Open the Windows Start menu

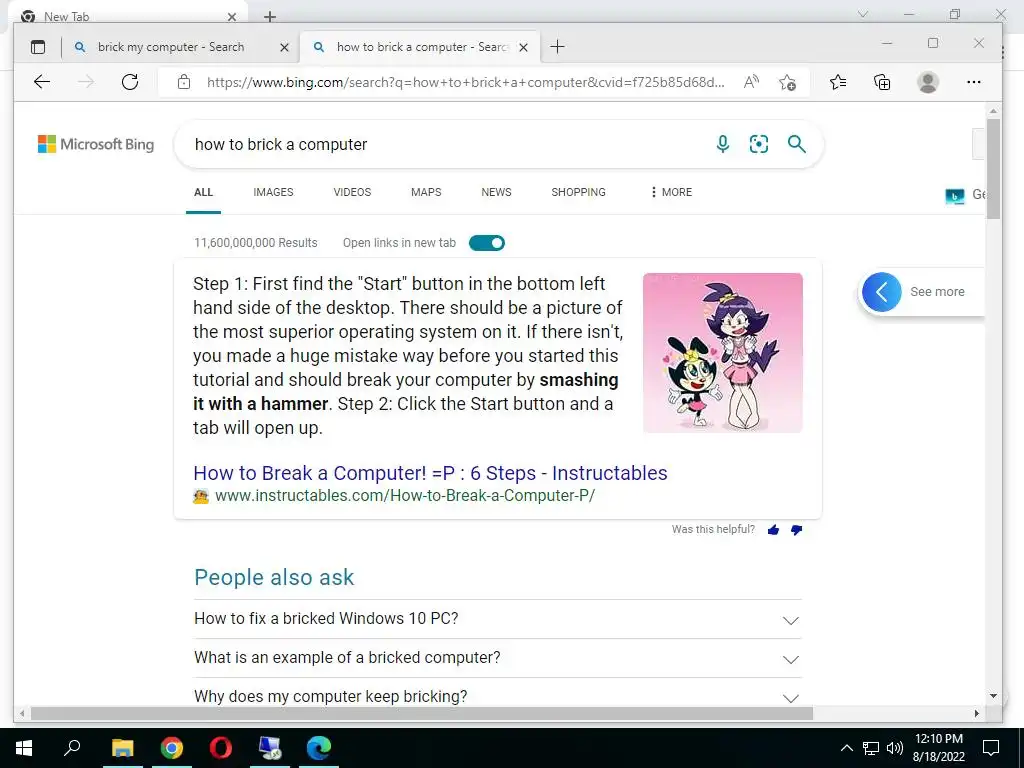(24, 748)
